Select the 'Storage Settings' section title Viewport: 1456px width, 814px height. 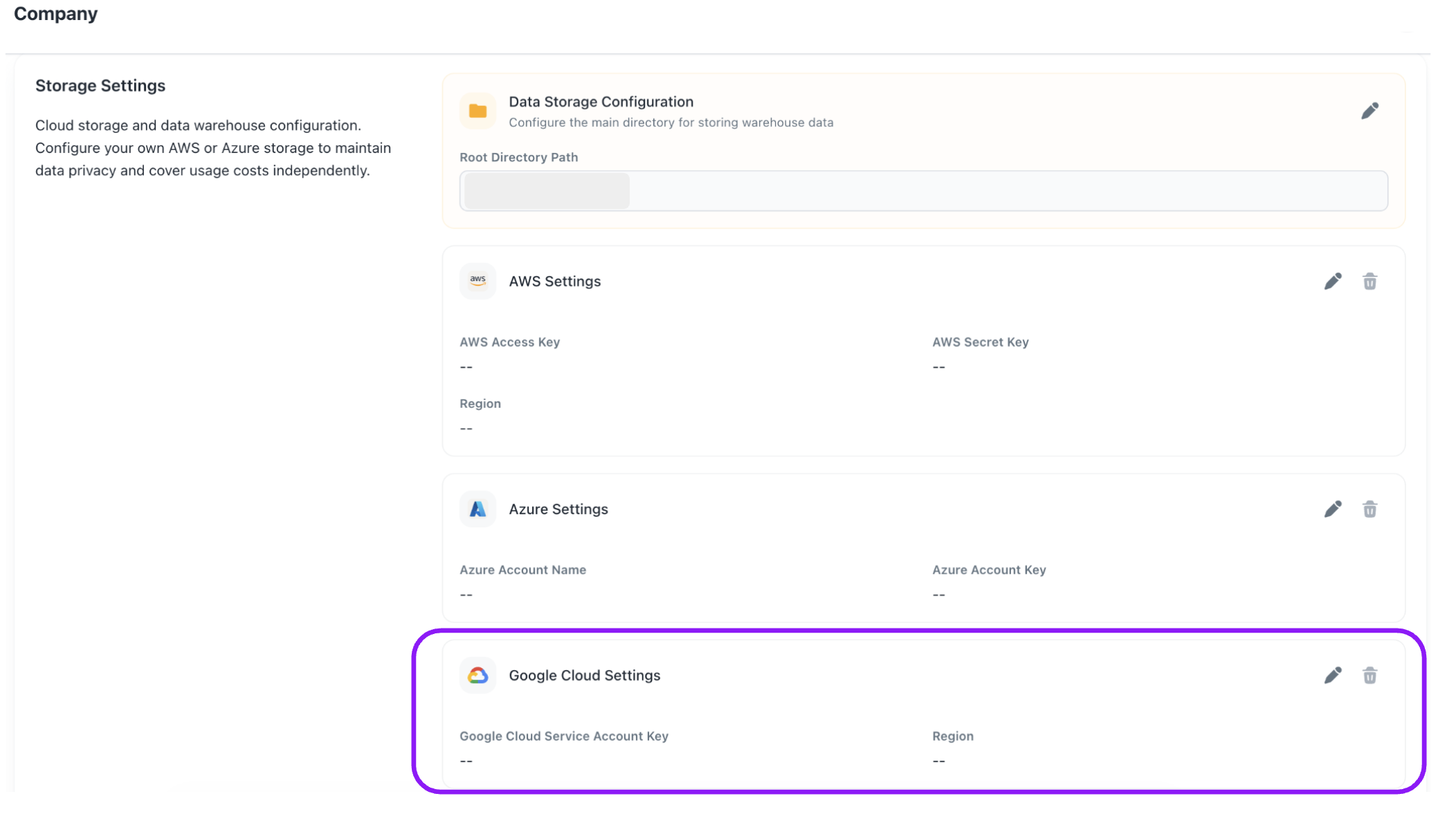click(100, 86)
